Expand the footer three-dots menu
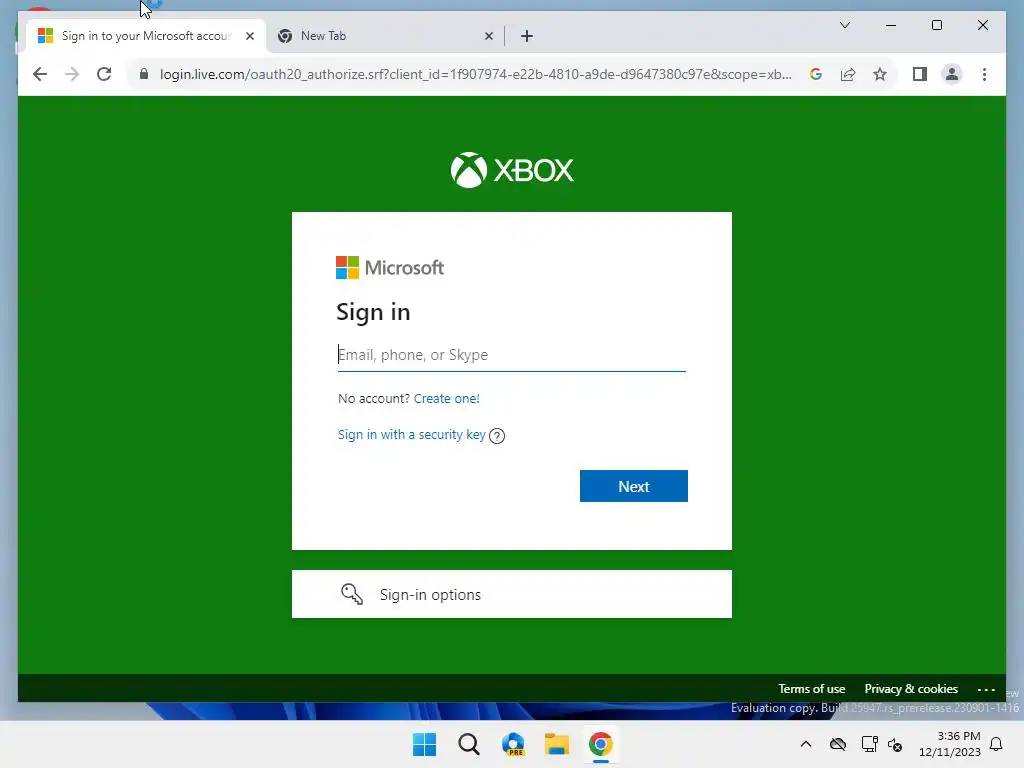1024x768 pixels. coord(986,690)
